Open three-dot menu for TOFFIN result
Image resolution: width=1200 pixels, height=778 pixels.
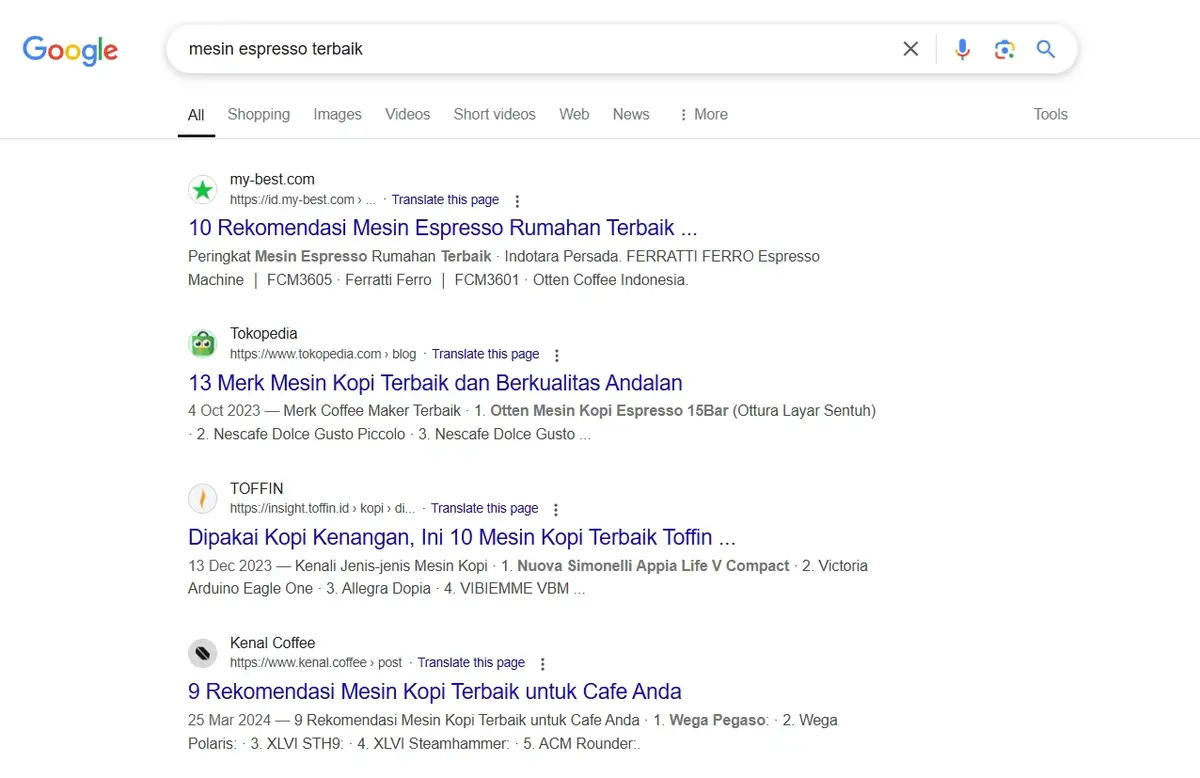pyautogui.click(x=556, y=510)
